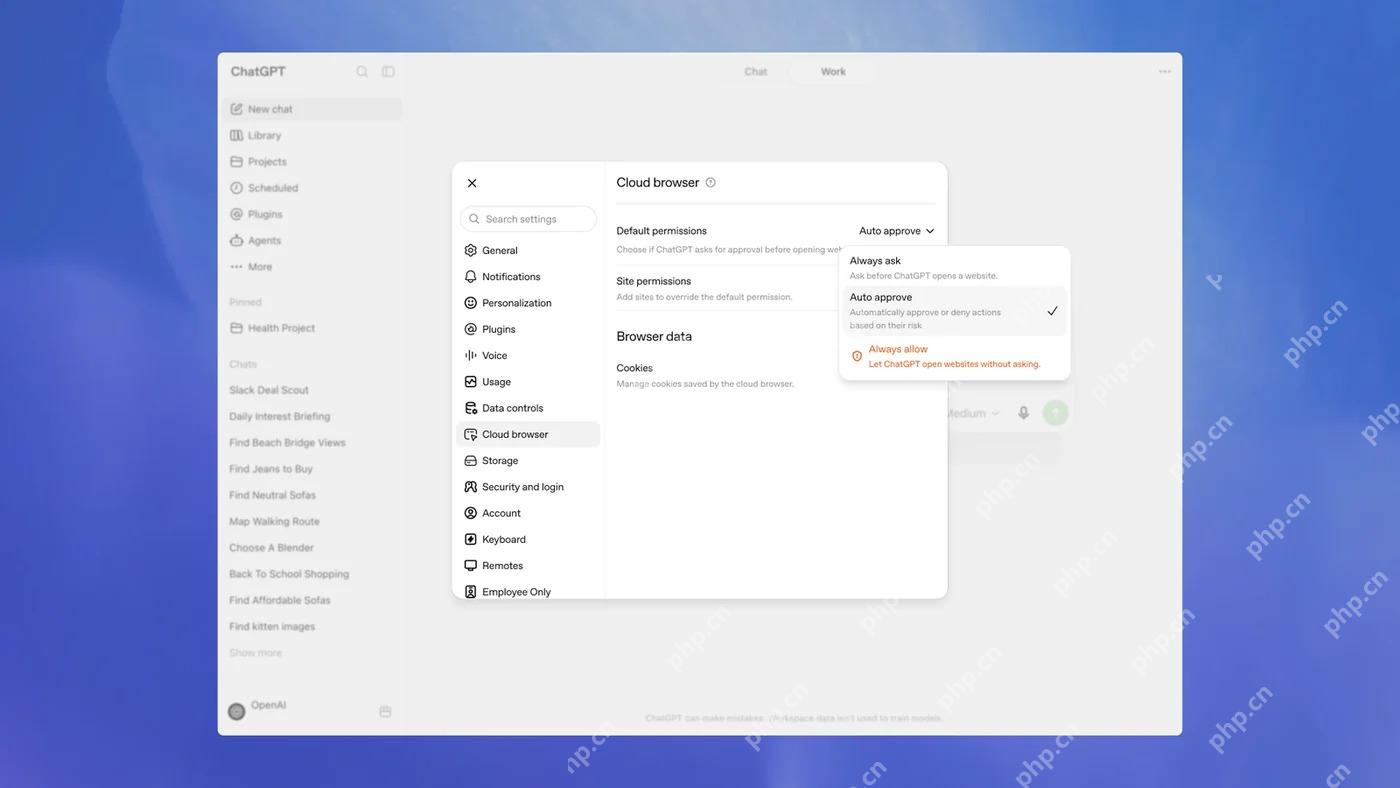Open the pinned Health Project
1400x788 pixels.
tap(312, 328)
